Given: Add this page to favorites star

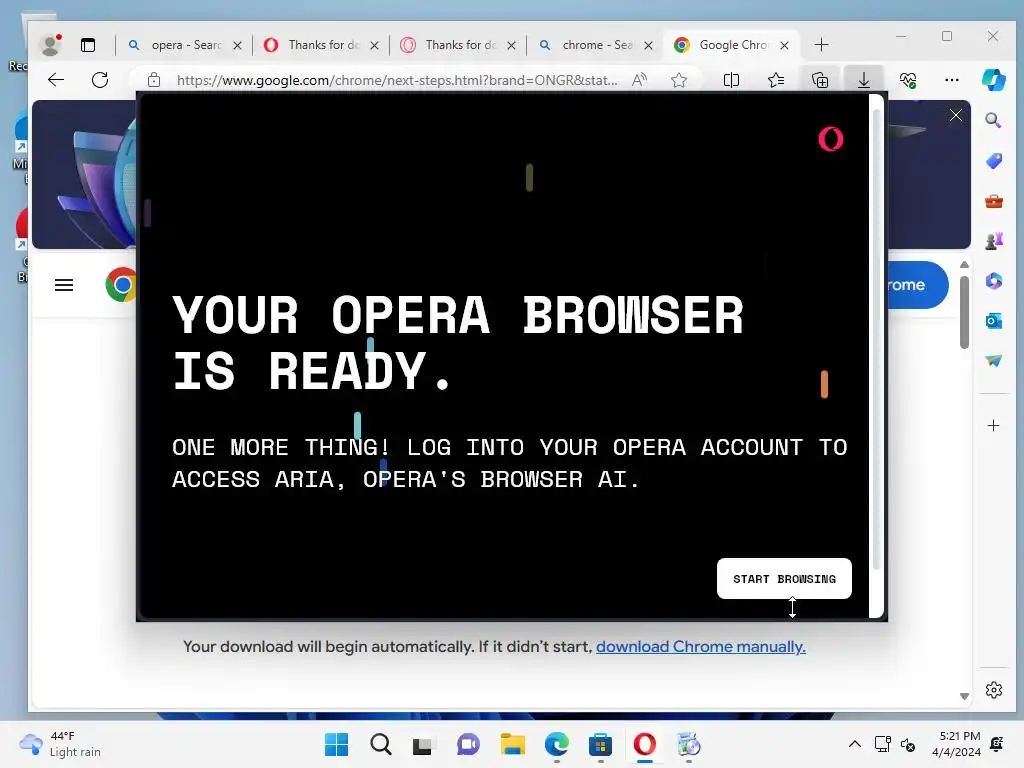Looking at the screenshot, I should 679,80.
